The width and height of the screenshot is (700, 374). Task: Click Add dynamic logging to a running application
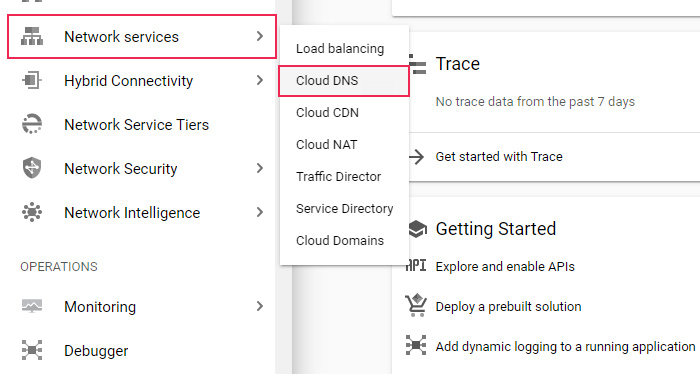pos(565,347)
